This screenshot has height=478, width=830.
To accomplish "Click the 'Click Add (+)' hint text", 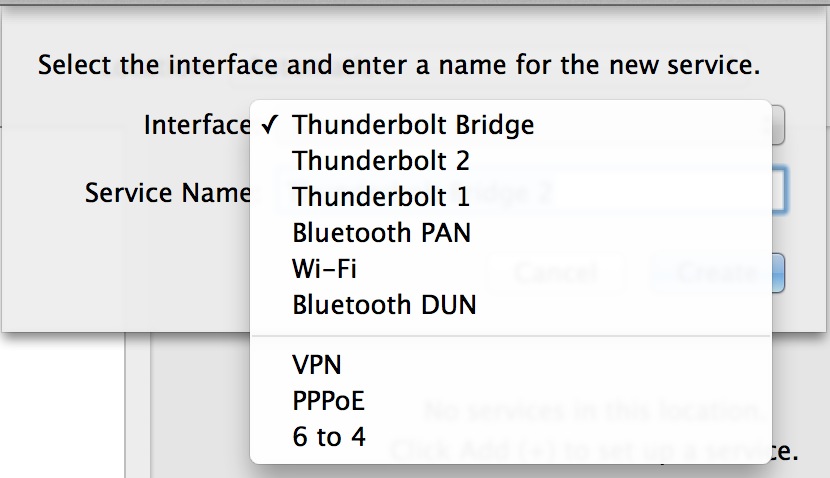I will click(786, 451).
